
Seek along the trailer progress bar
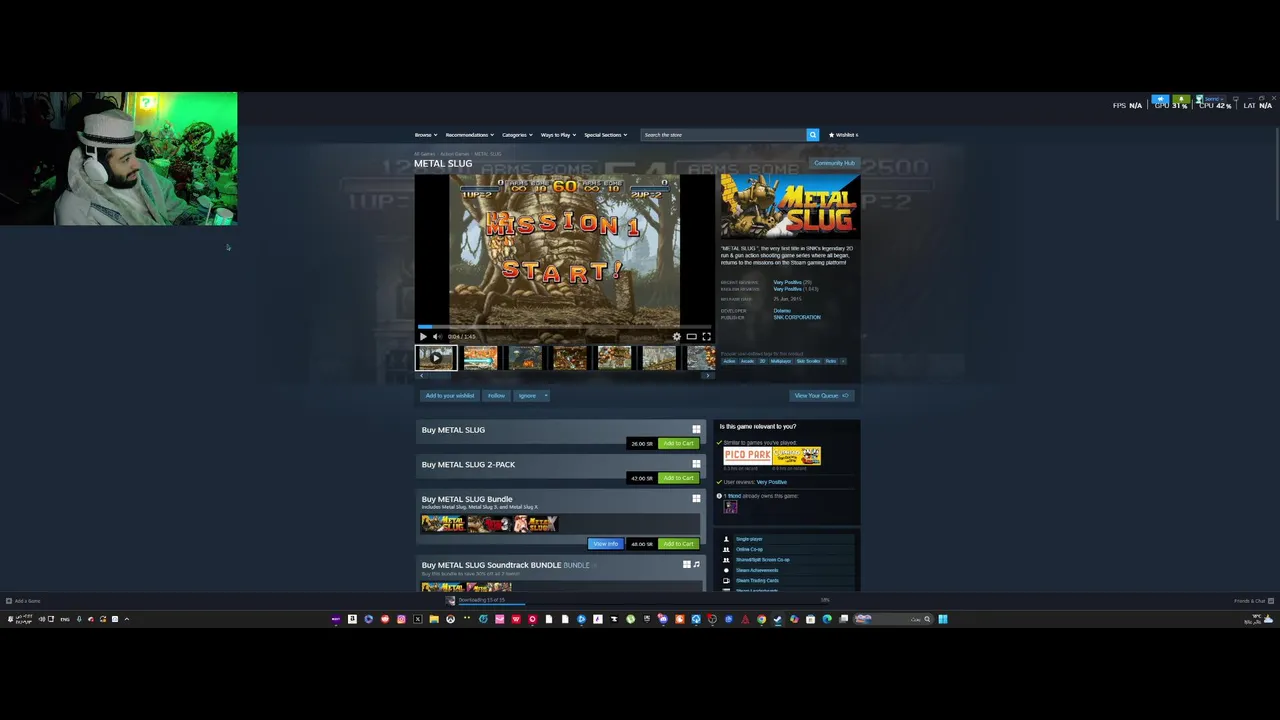coord(564,326)
